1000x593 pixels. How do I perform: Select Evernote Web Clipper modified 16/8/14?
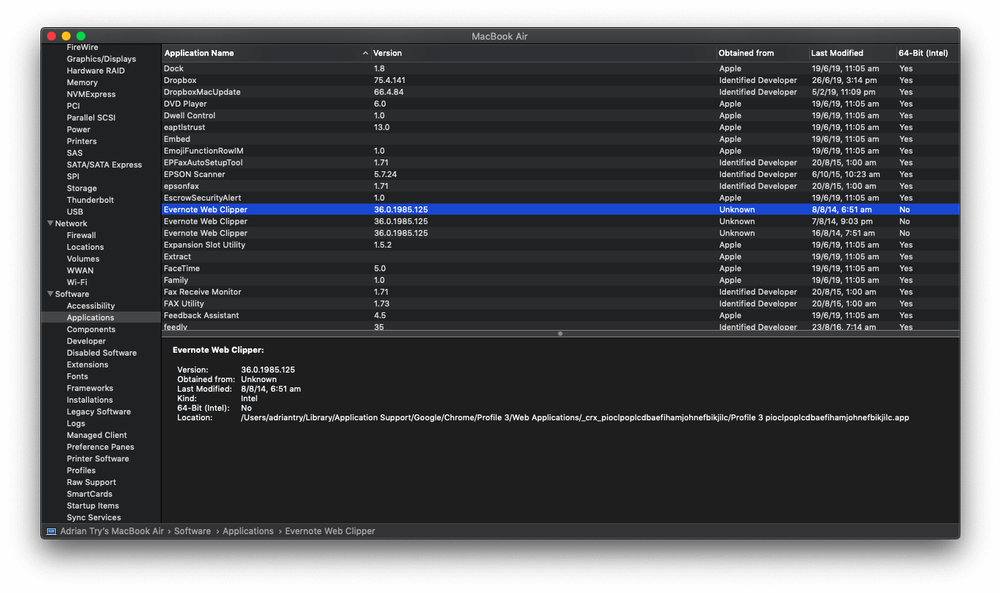561,233
